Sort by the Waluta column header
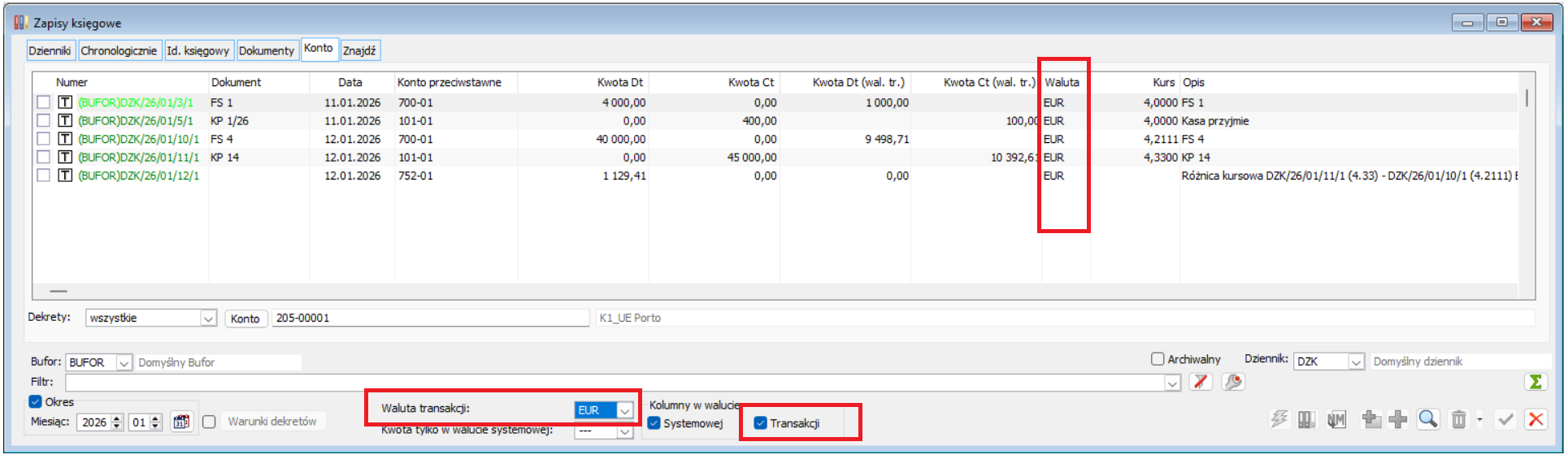Image resolution: width=1568 pixels, height=459 pixels. [x=1062, y=82]
